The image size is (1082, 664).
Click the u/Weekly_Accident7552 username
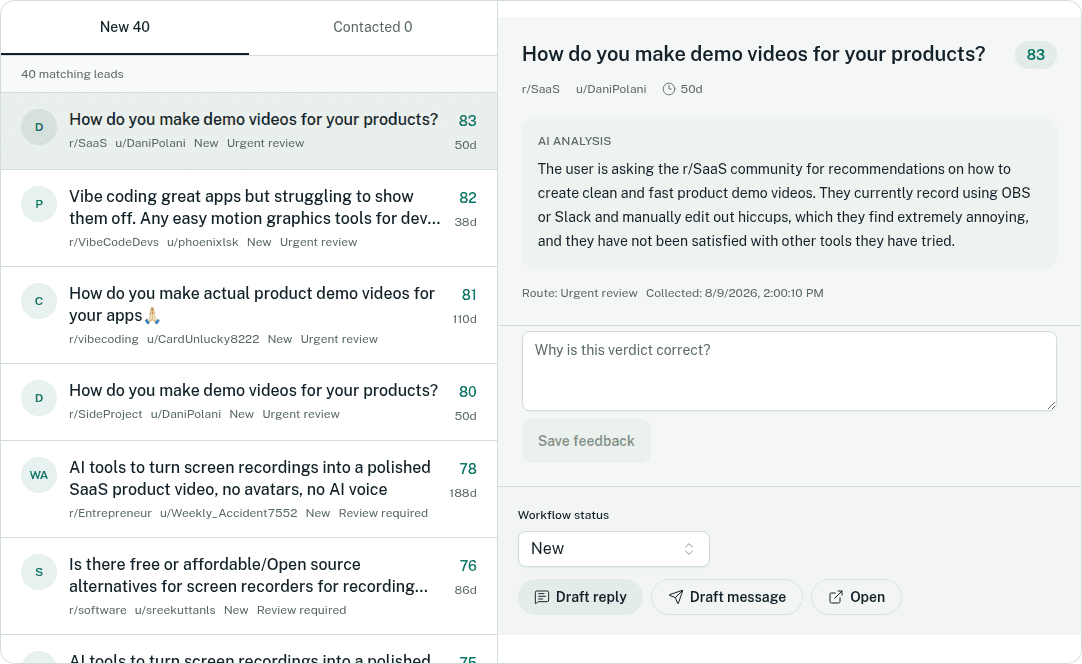coord(228,514)
